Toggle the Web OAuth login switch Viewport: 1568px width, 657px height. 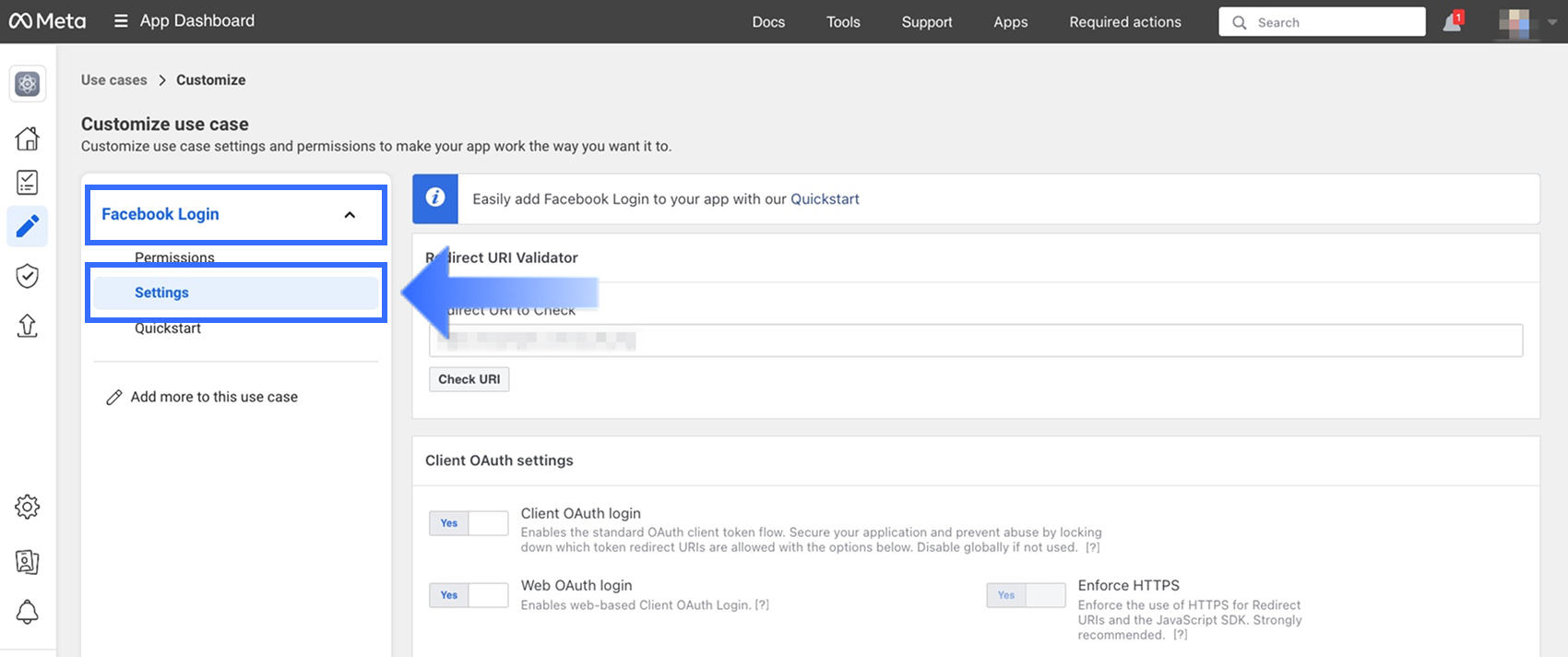(x=469, y=595)
